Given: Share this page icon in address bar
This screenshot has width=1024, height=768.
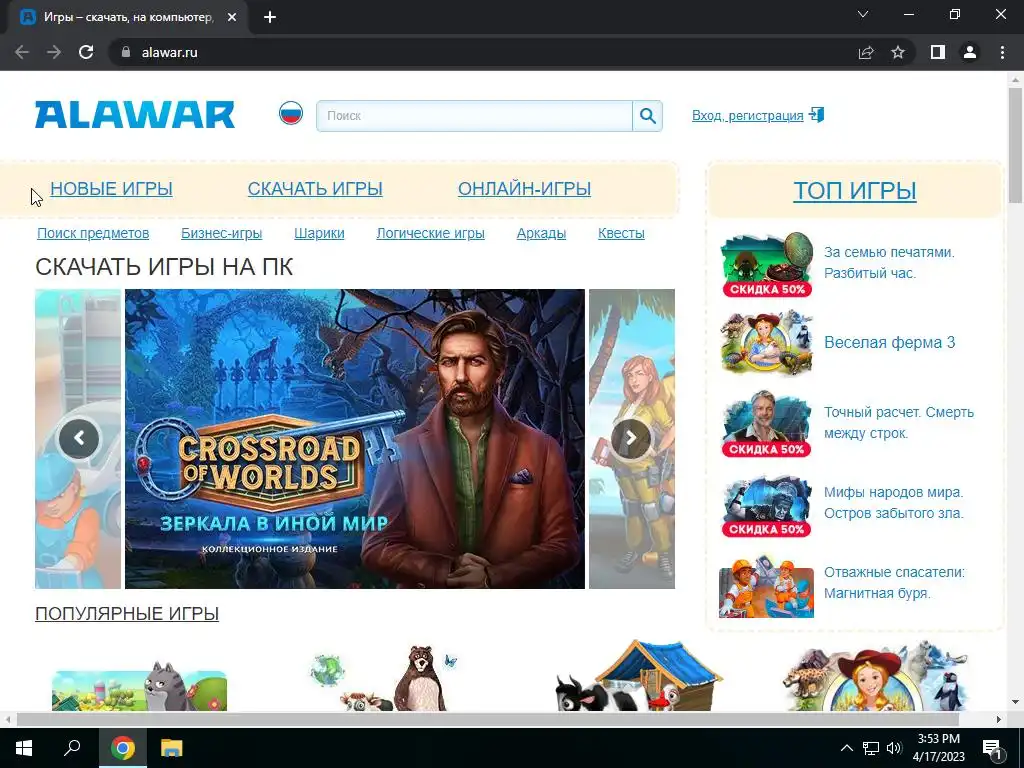Looking at the screenshot, I should [866, 52].
